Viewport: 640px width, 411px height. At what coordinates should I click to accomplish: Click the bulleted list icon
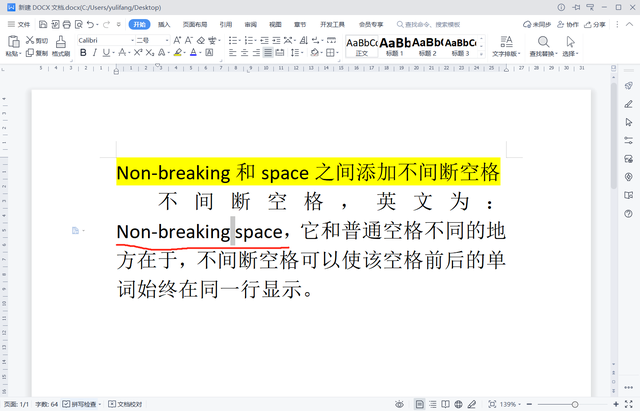point(233,40)
